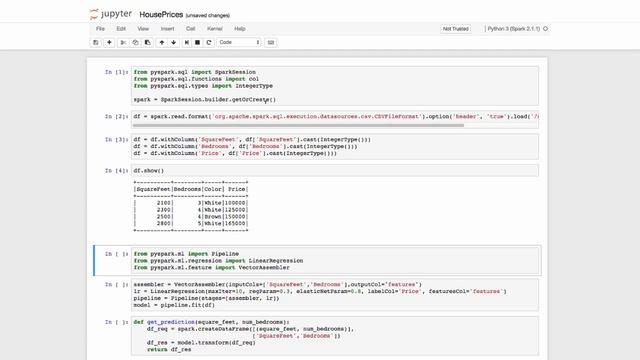Click the Not Trusted button

[456, 29]
